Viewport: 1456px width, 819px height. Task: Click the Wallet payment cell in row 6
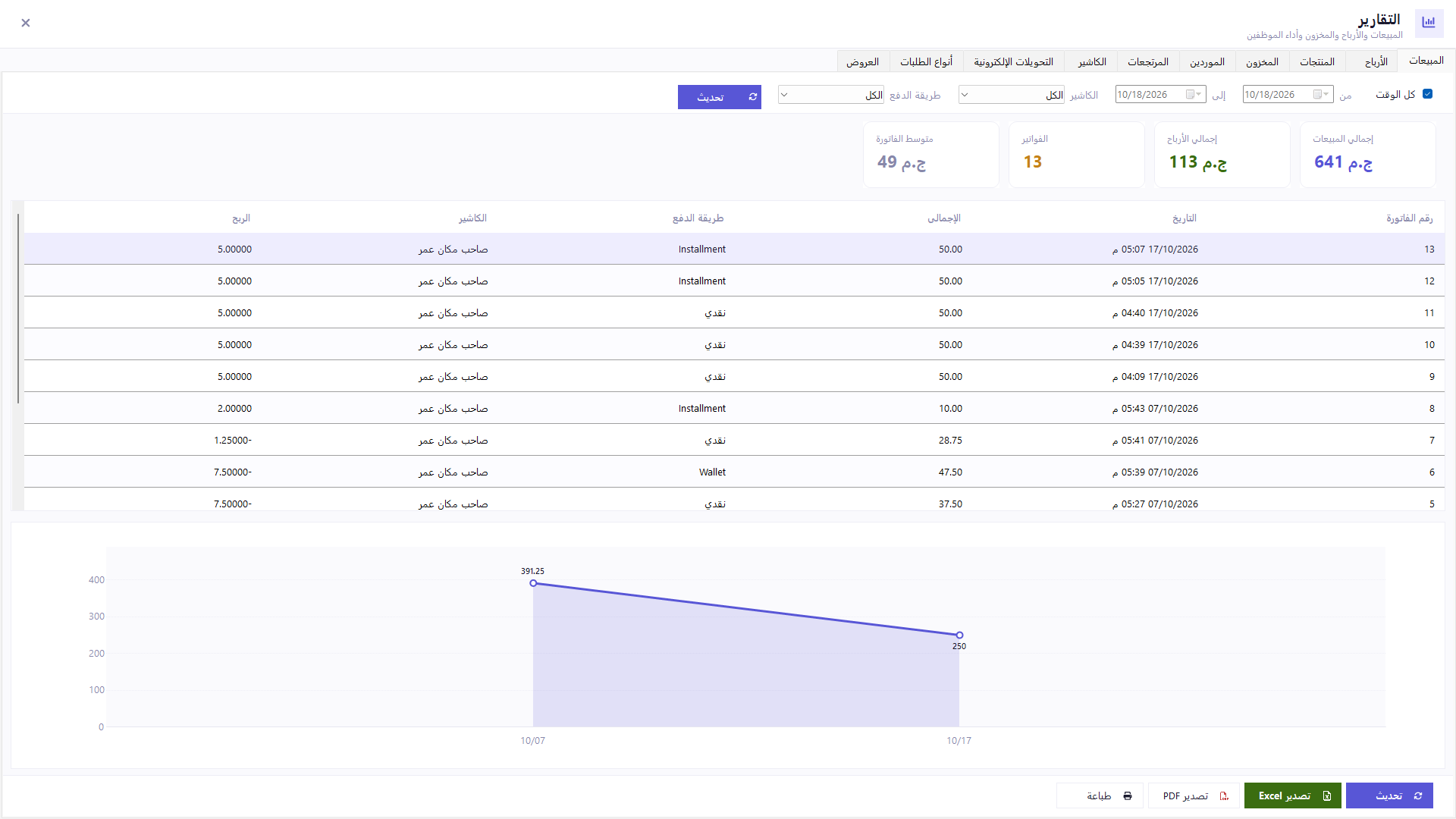click(x=712, y=472)
